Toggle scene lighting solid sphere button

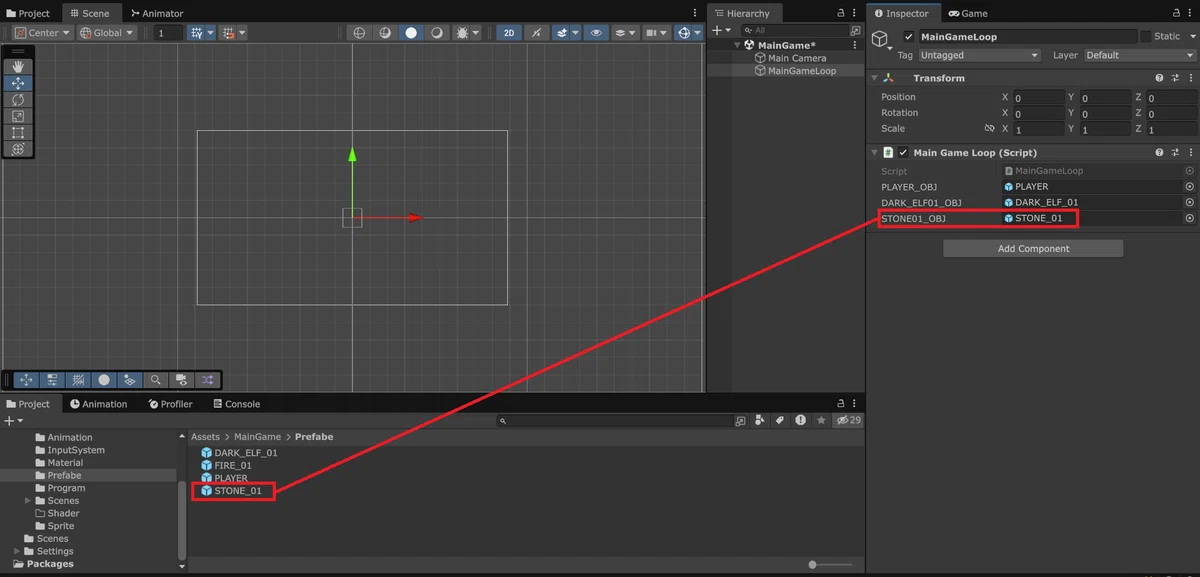pos(411,33)
